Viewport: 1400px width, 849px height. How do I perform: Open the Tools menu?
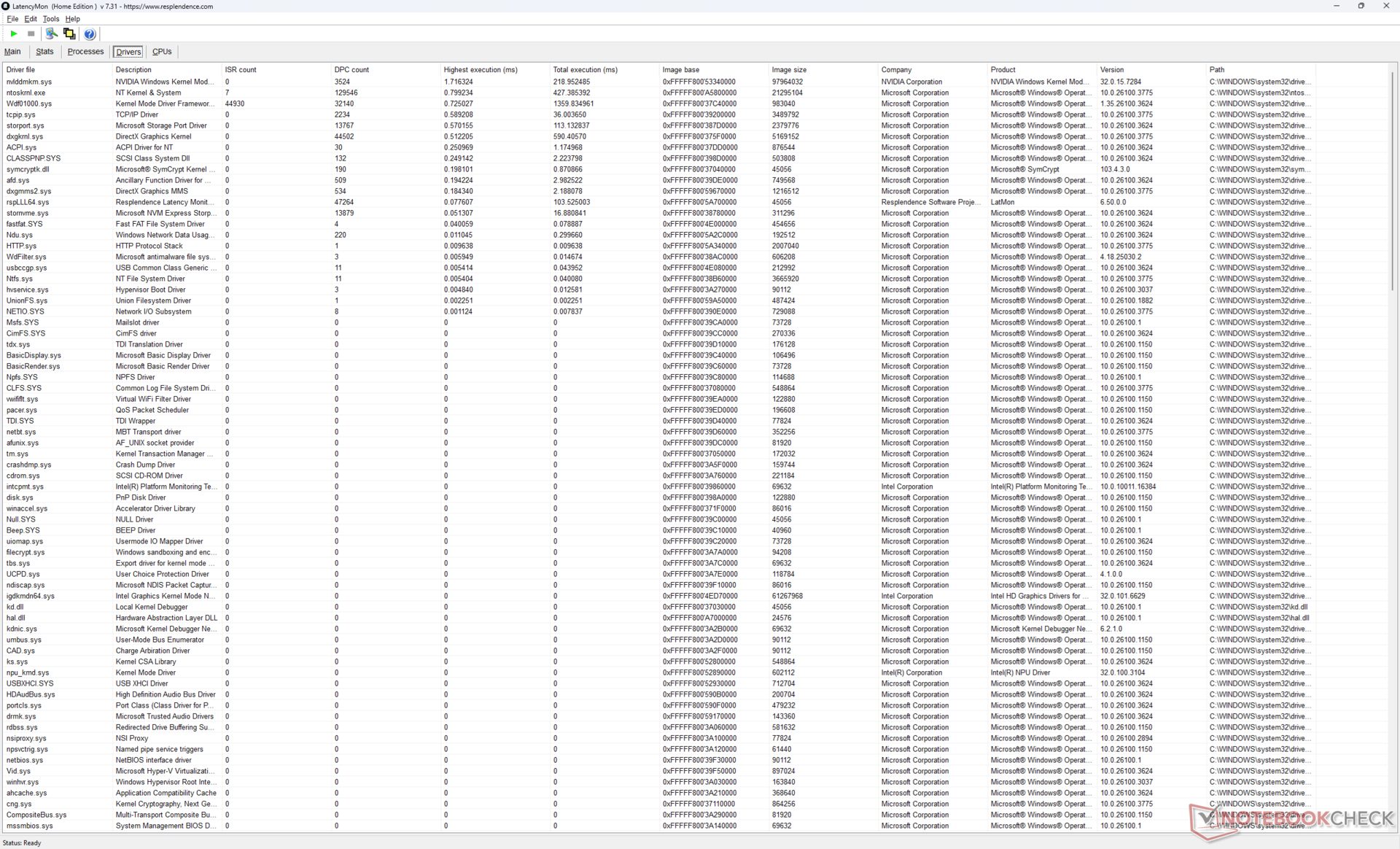point(50,19)
